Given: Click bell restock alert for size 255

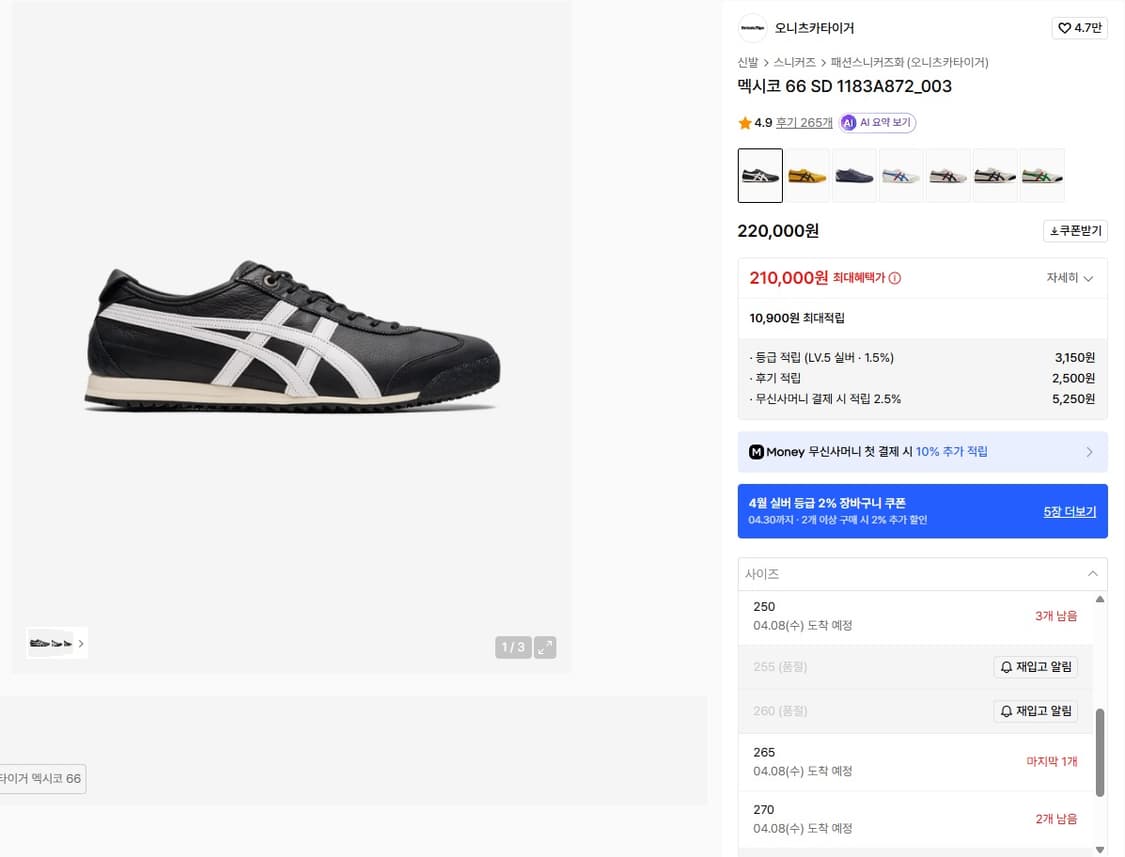Looking at the screenshot, I should coord(1035,667).
